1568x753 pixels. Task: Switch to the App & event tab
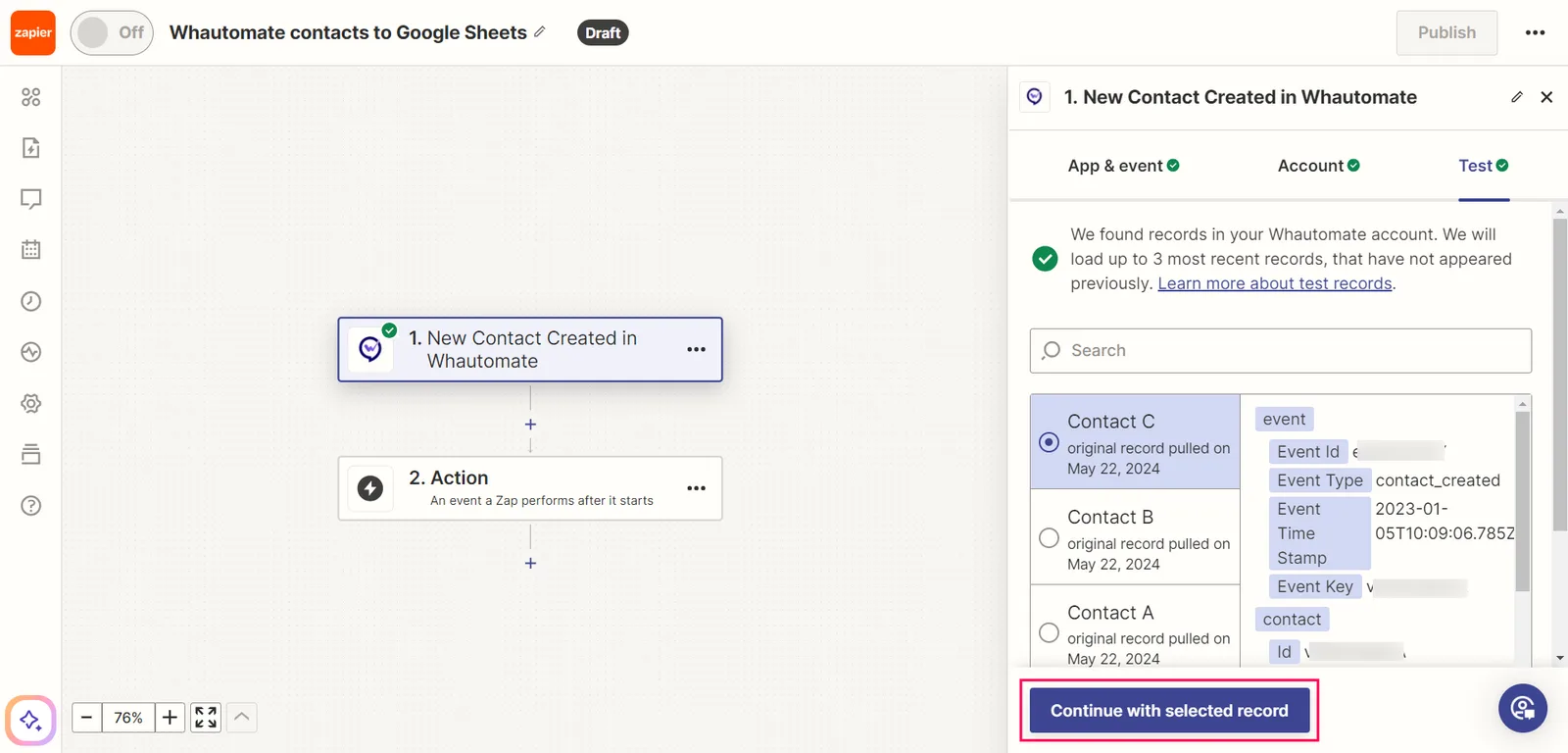point(1123,166)
